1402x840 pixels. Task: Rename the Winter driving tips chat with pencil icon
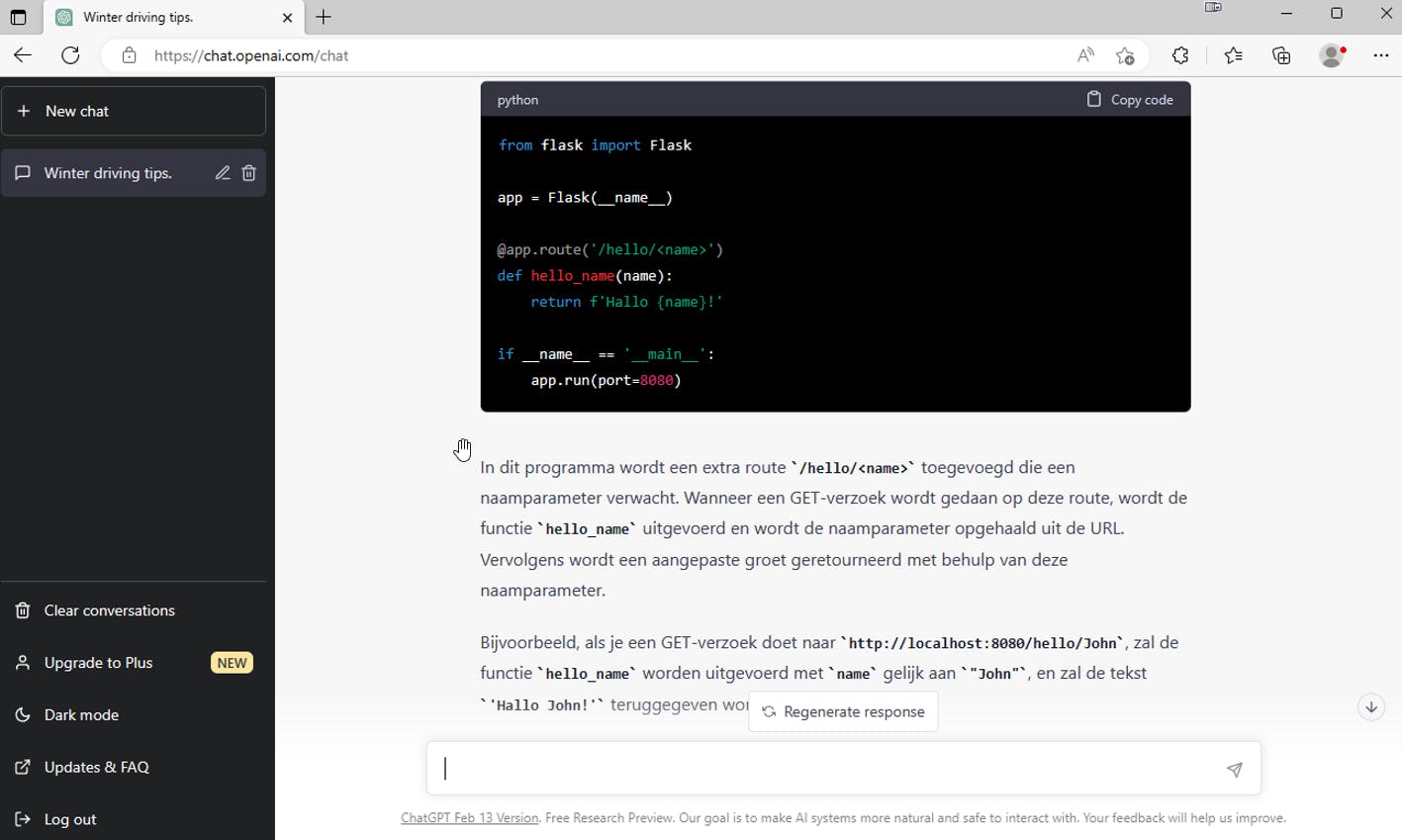(x=223, y=173)
